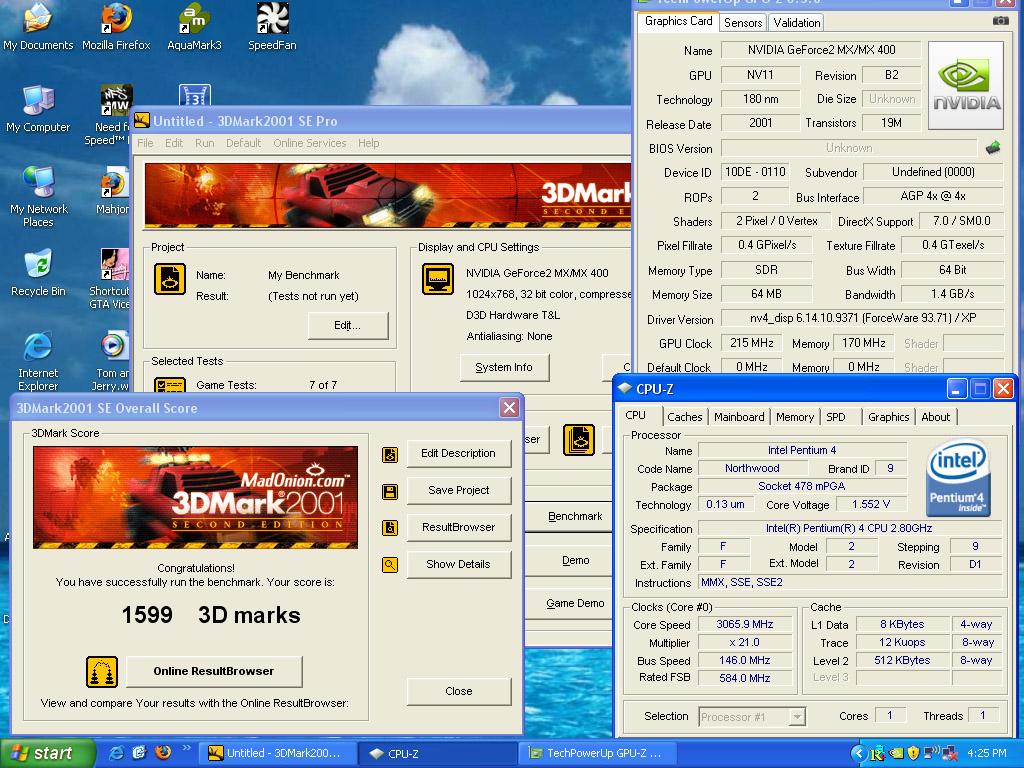Launch Internet Explorer from the desktop
This screenshot has width=1024, height=768.
[x=38, y=361]
